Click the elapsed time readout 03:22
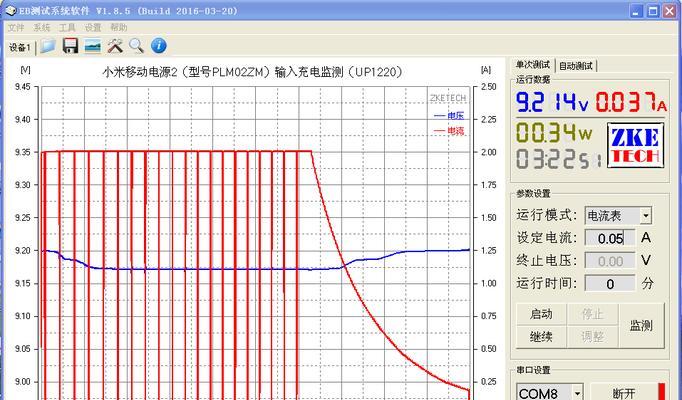The width and height of the screenshot is (682, 400). (x=558, y=159)
